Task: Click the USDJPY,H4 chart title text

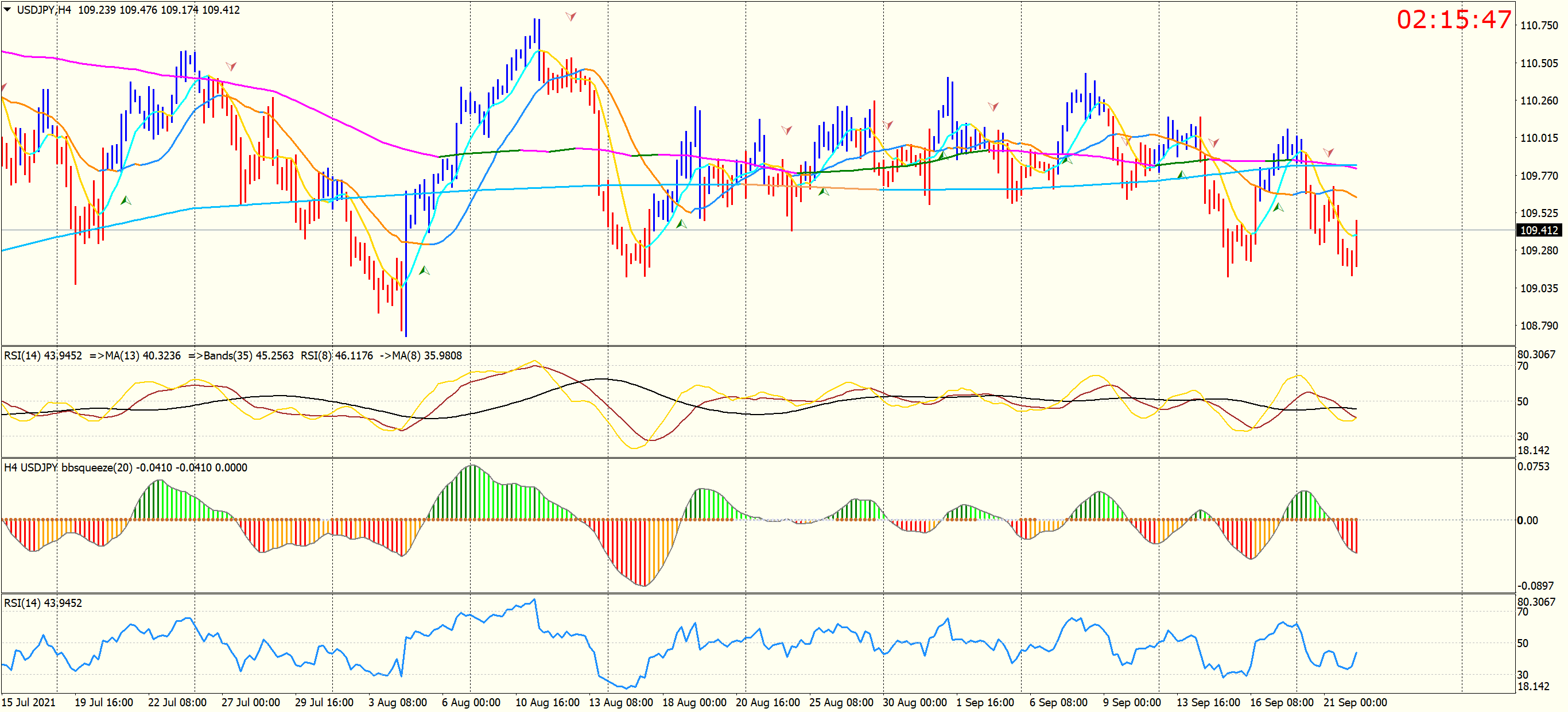Action: 44,10
